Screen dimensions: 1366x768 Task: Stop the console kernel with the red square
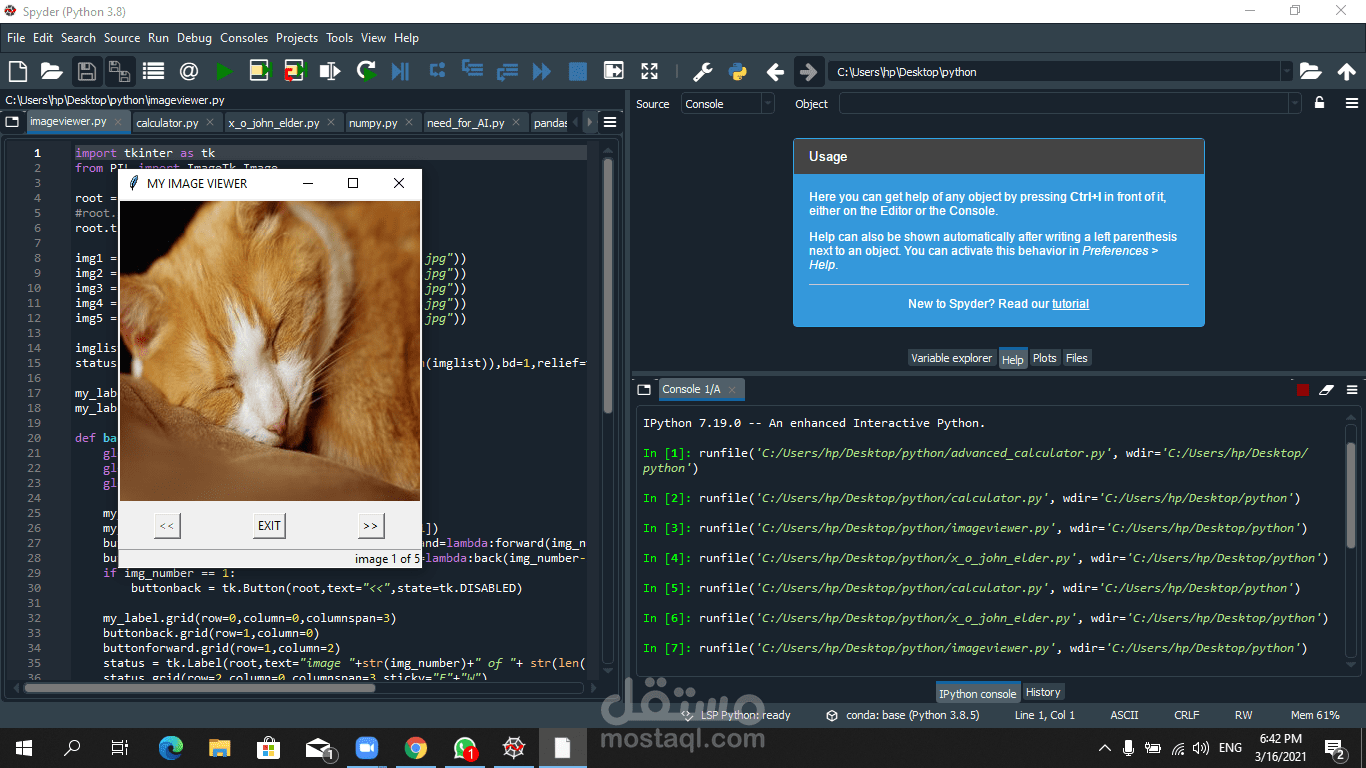tap(1303, 389)
